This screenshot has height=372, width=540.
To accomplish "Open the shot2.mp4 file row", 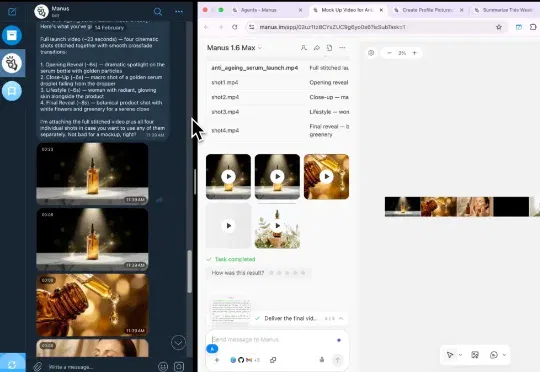I will pos(278,97).
